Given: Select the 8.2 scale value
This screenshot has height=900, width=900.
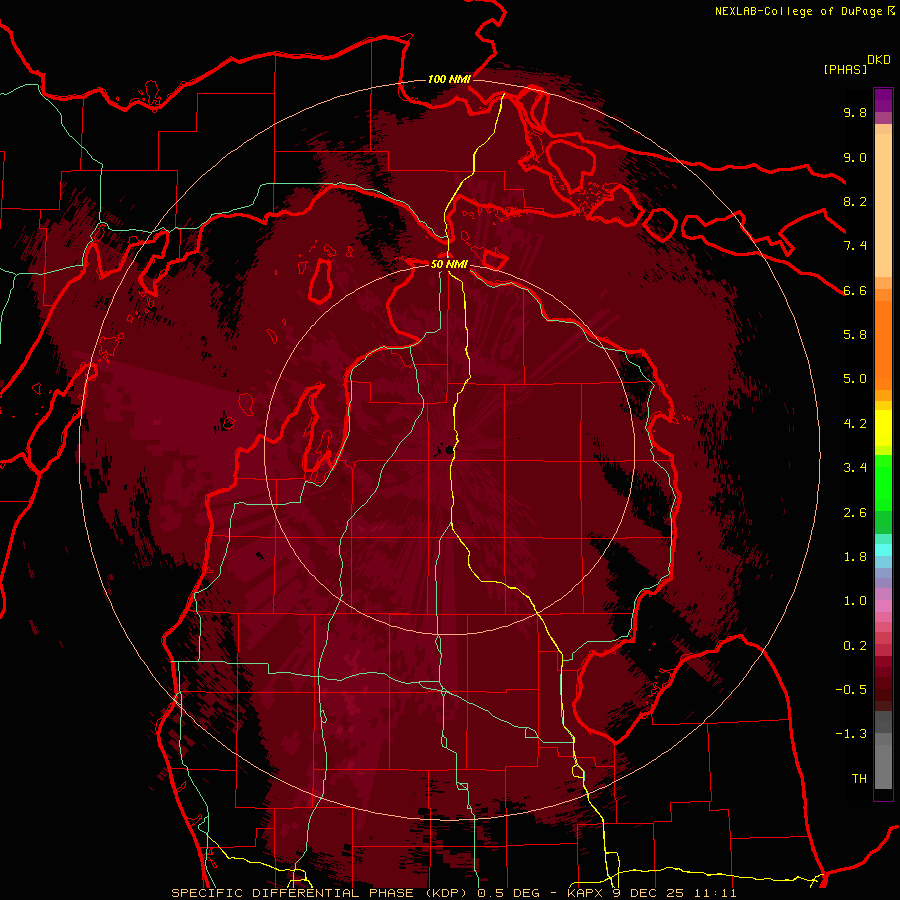Looking at the screenshot, I should click(855, 201).
